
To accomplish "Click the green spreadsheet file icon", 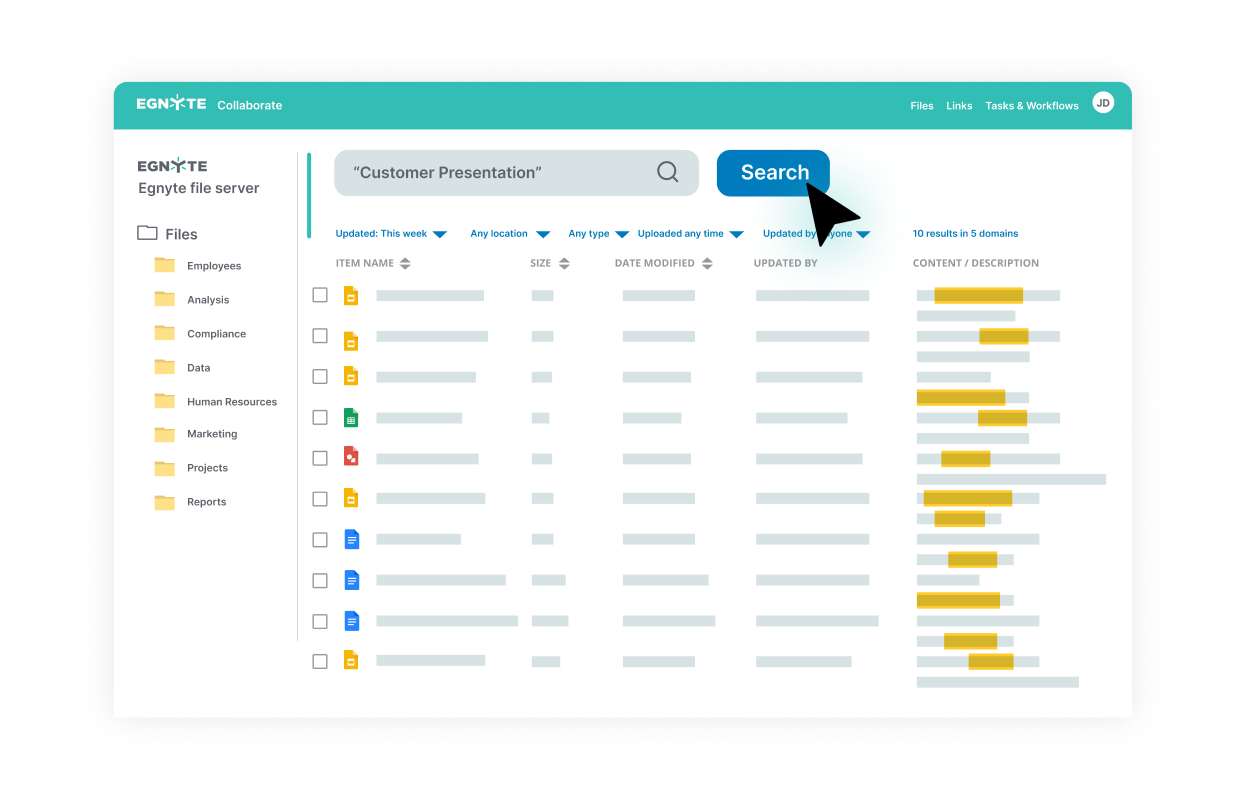I will 351,417.
